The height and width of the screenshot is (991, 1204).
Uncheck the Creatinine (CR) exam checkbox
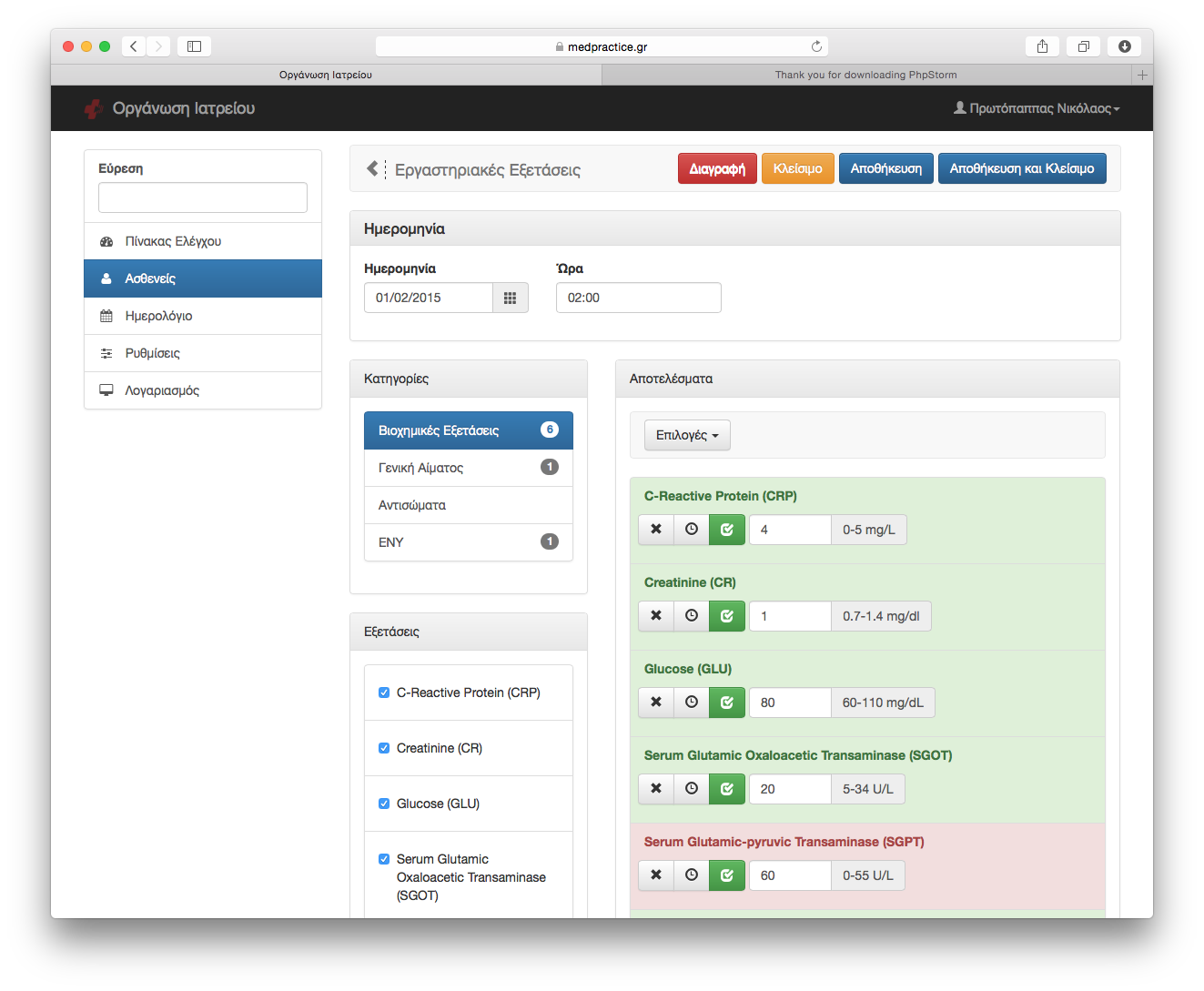(x=384, y=748)
